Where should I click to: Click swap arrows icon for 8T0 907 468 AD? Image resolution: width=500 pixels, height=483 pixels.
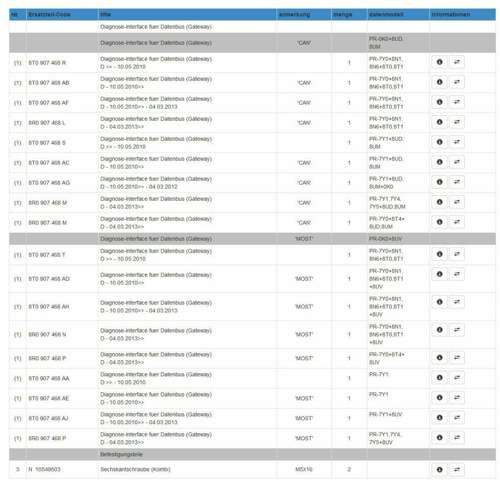[x=457, y=274]
